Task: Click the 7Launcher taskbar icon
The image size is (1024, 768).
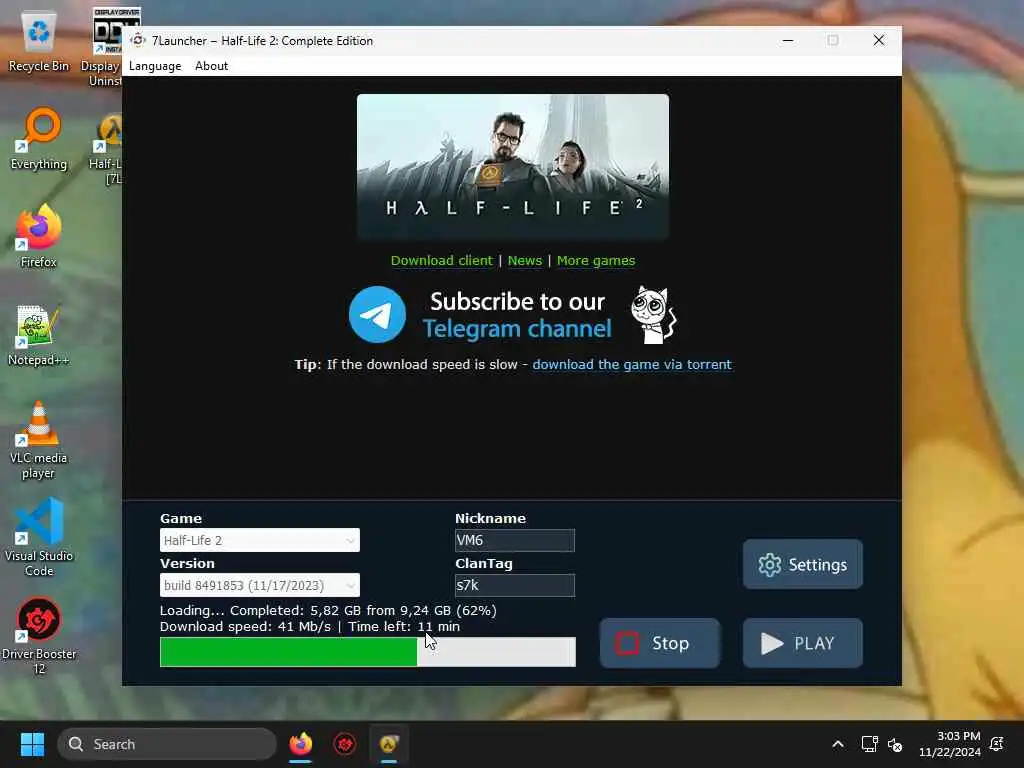Action: (389, 744)
